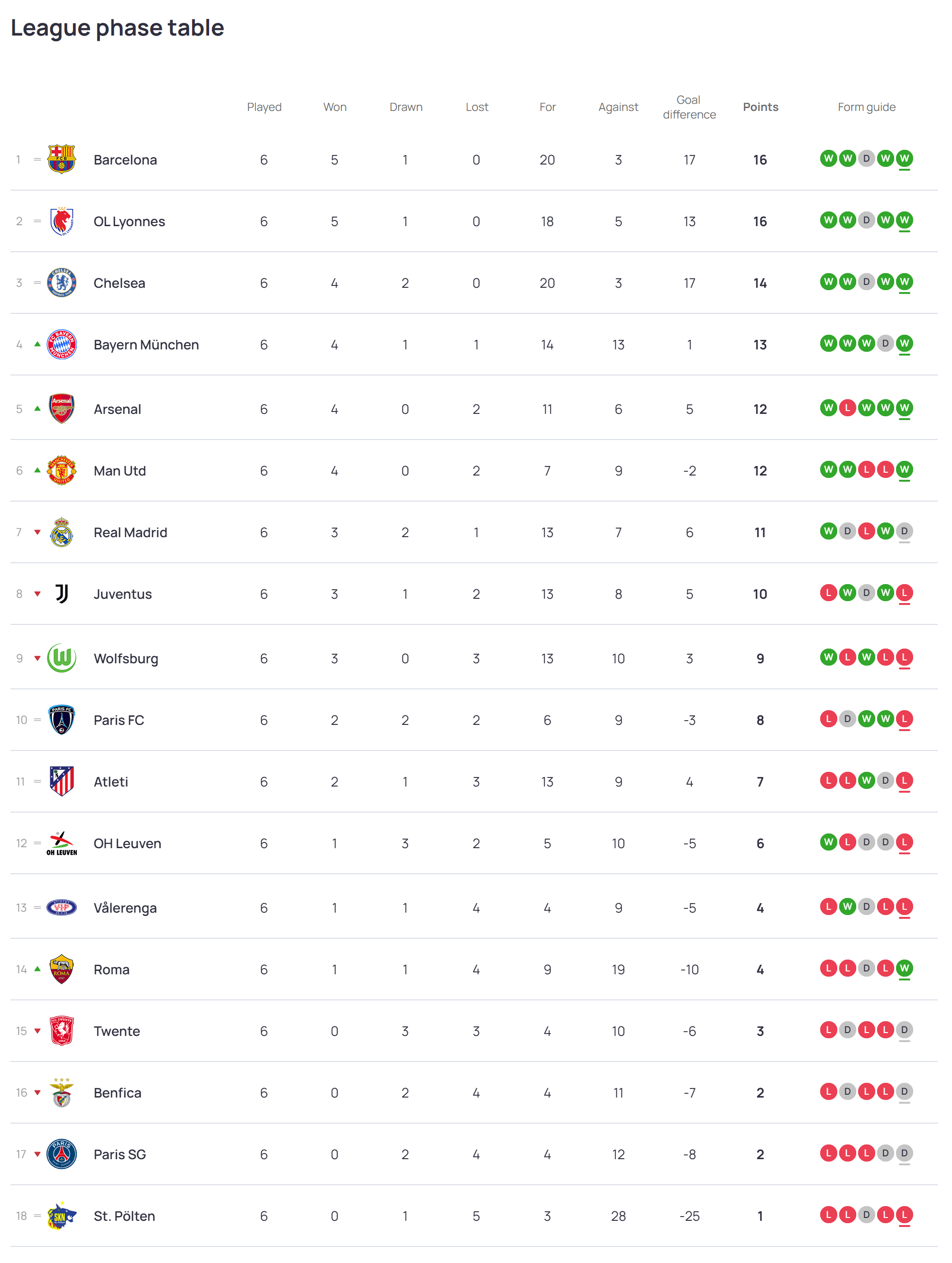The width and height of the screenshot is (952, 1263).
Task: Click the Barcelona club crest
Action: pyautogui.click(x=62, y=159)
